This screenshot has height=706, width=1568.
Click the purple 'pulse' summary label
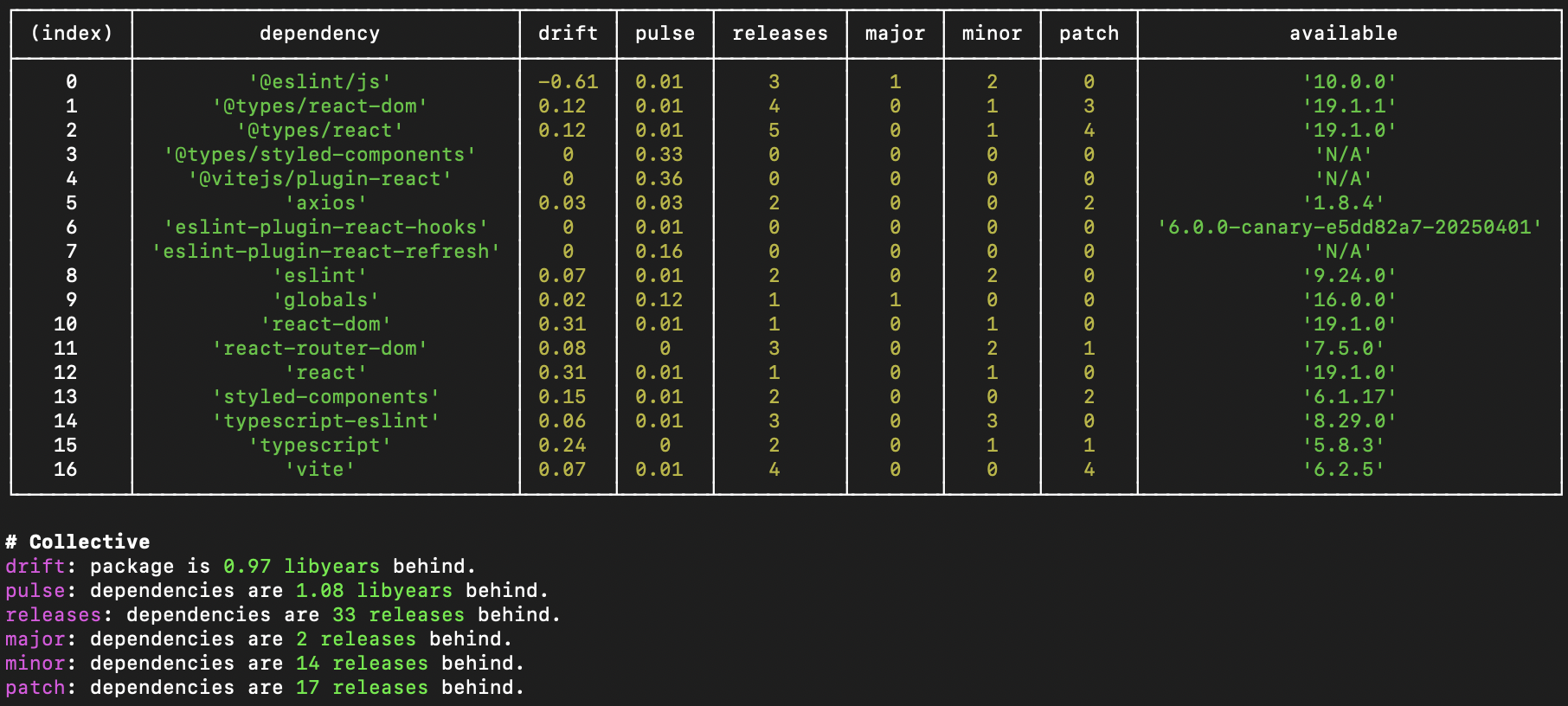(x=35, y=591)
